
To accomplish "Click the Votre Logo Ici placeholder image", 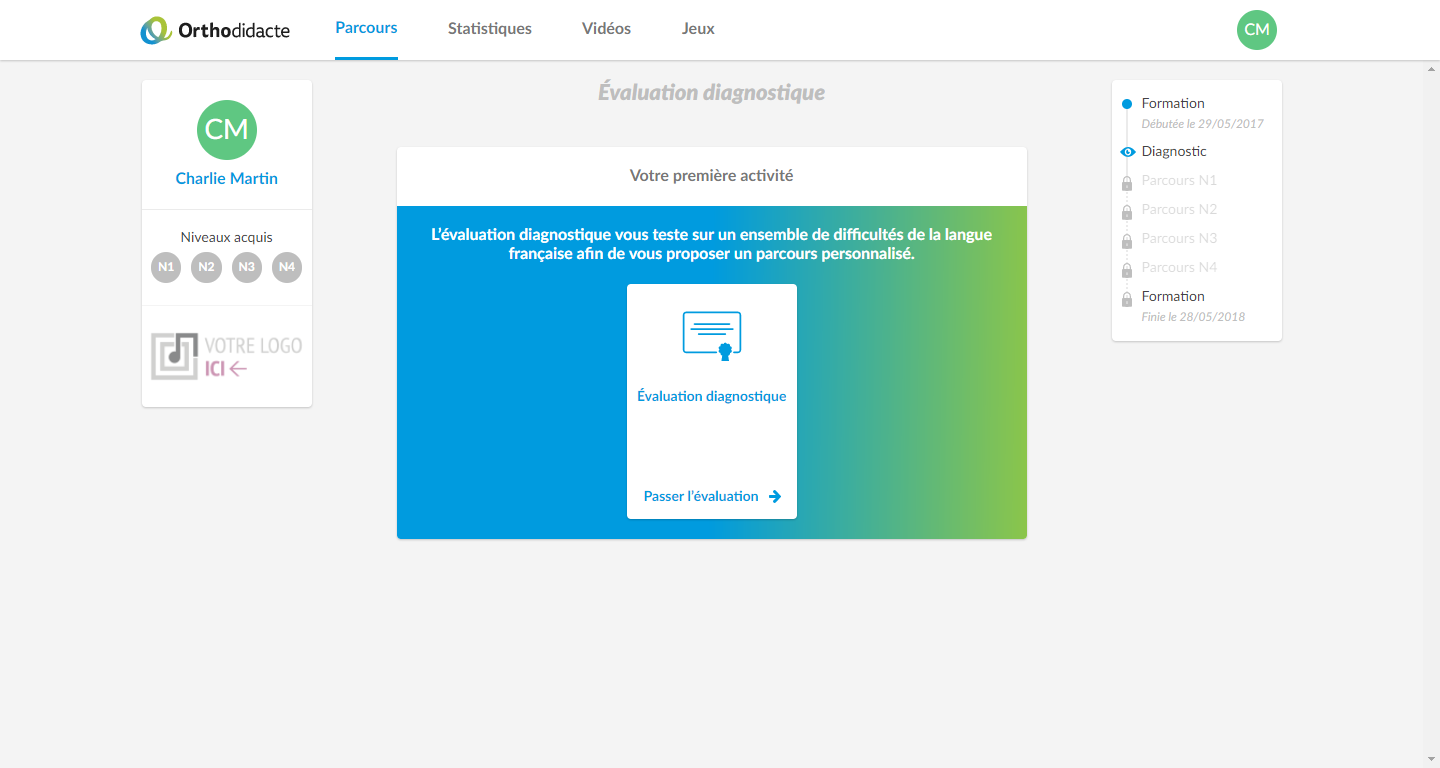I will coord(227,356).
